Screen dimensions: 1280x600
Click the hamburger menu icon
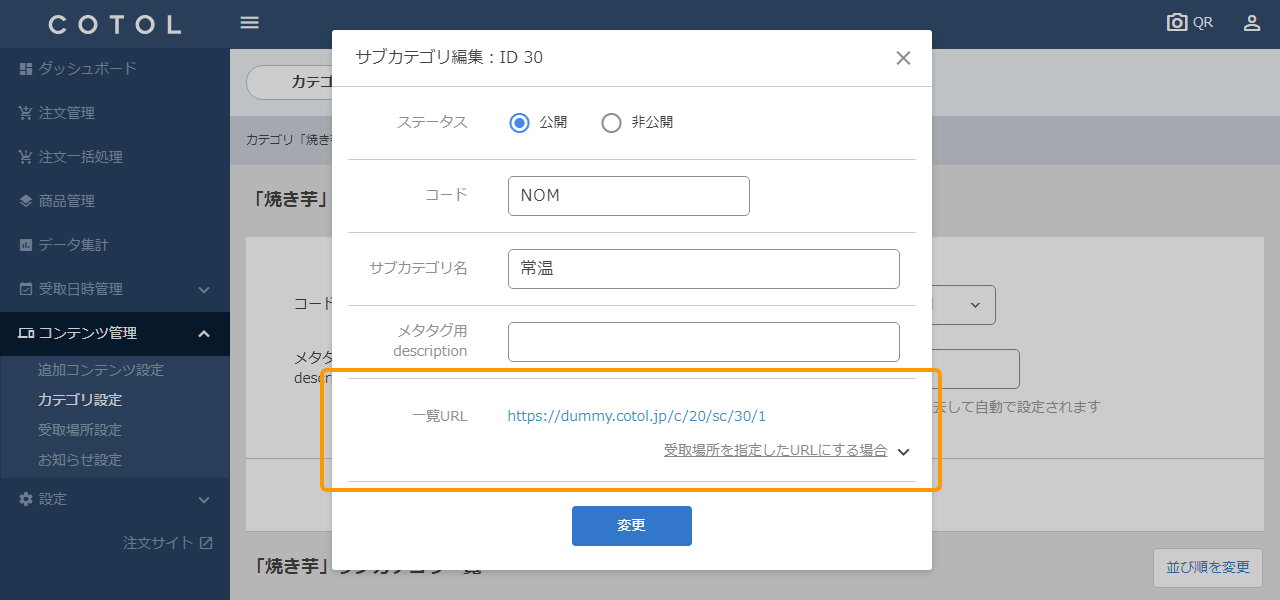(x=249, y=21)
